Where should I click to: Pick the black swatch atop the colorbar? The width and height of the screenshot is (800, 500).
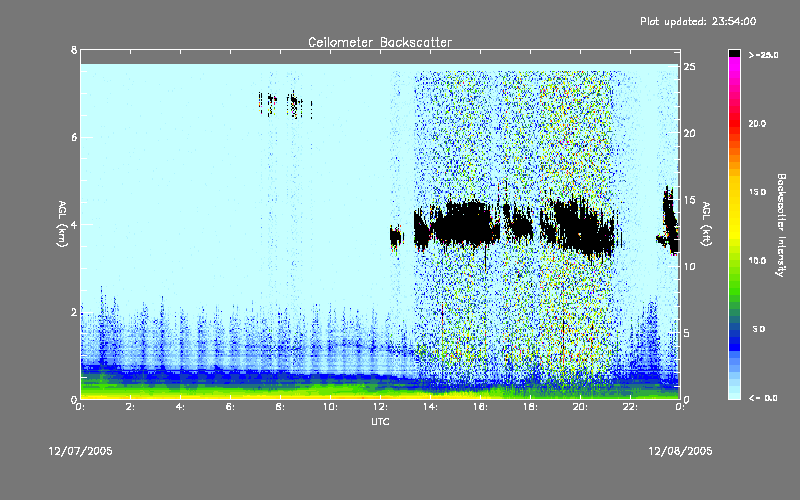[734, 53]
